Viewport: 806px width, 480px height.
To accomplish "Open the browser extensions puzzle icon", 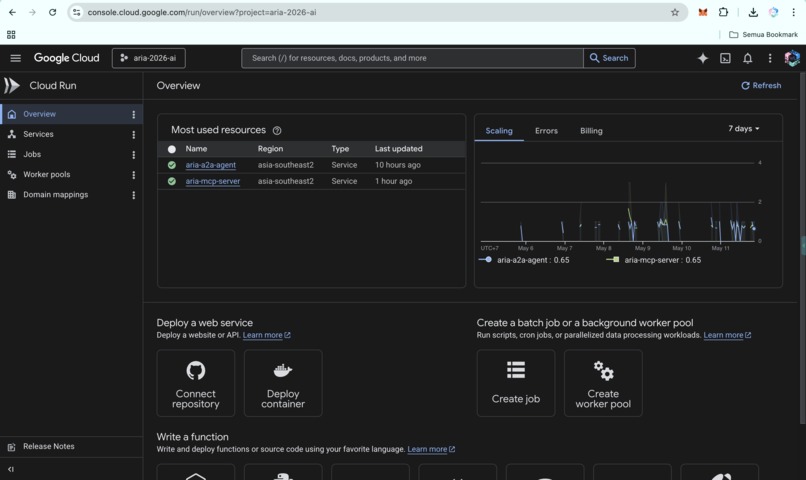I will coord(723,12).
